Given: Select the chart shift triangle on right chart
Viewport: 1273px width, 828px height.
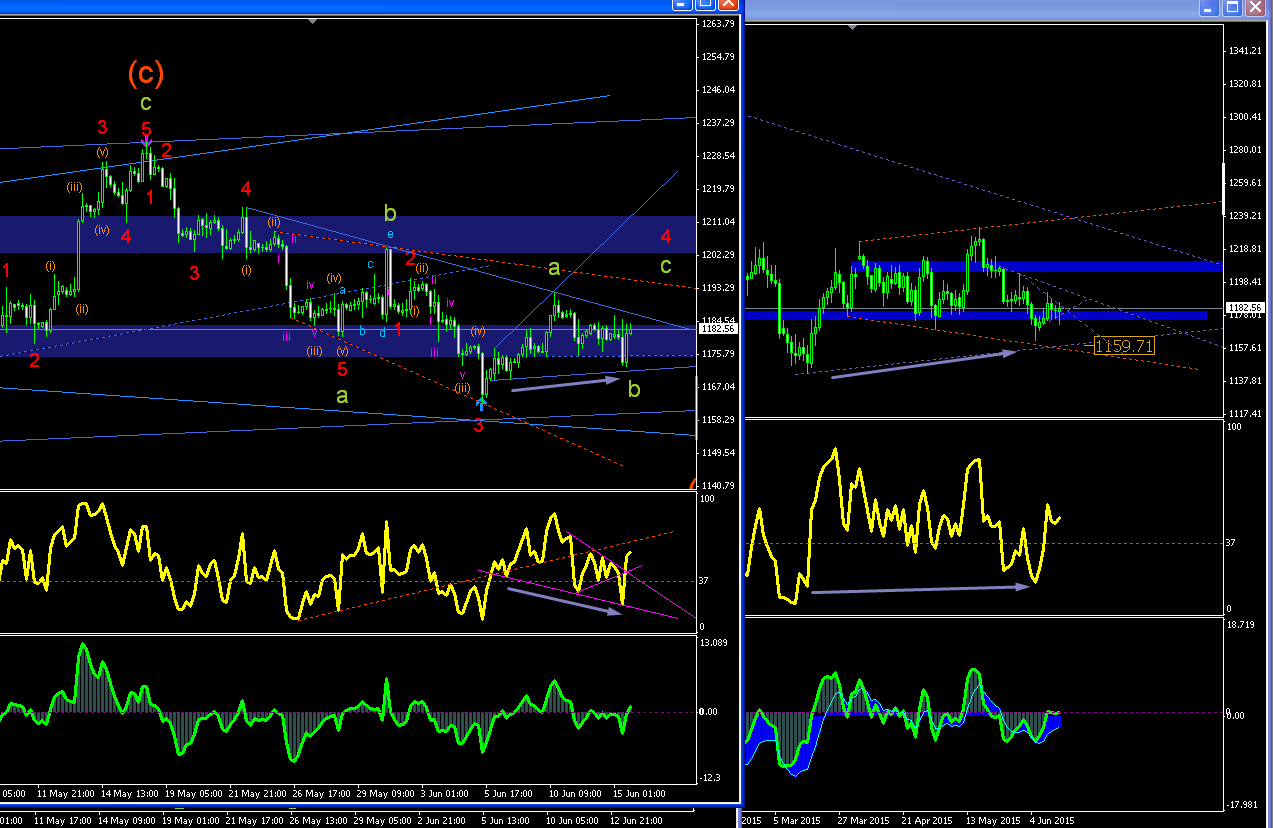Looking at the screenshot, I should (x=852, y=25).
